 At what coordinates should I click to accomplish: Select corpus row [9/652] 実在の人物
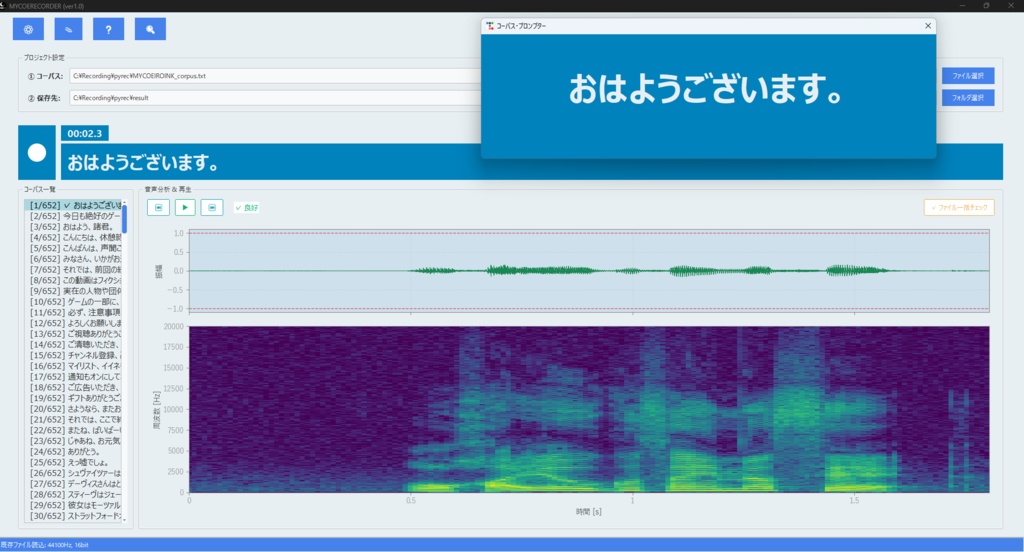[73, 291]
